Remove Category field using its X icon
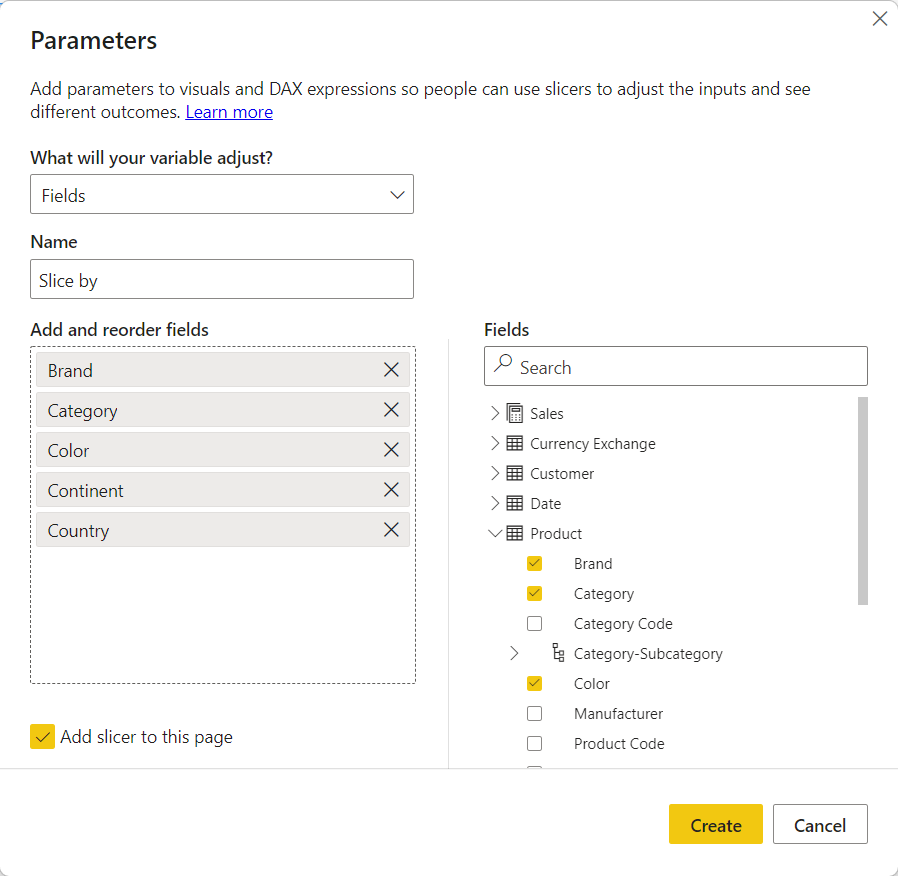The width and height of the screenshot is (898, 876). pos(391,410)
